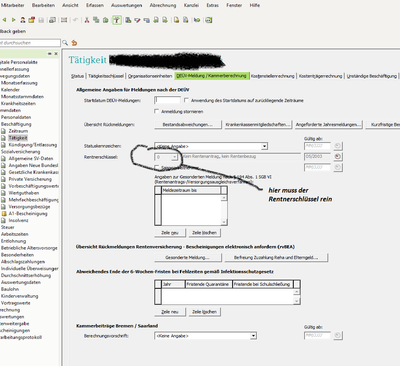Click the green back arrow in toolbar
This screenshot has width=400, height=366.
[4, 20]
